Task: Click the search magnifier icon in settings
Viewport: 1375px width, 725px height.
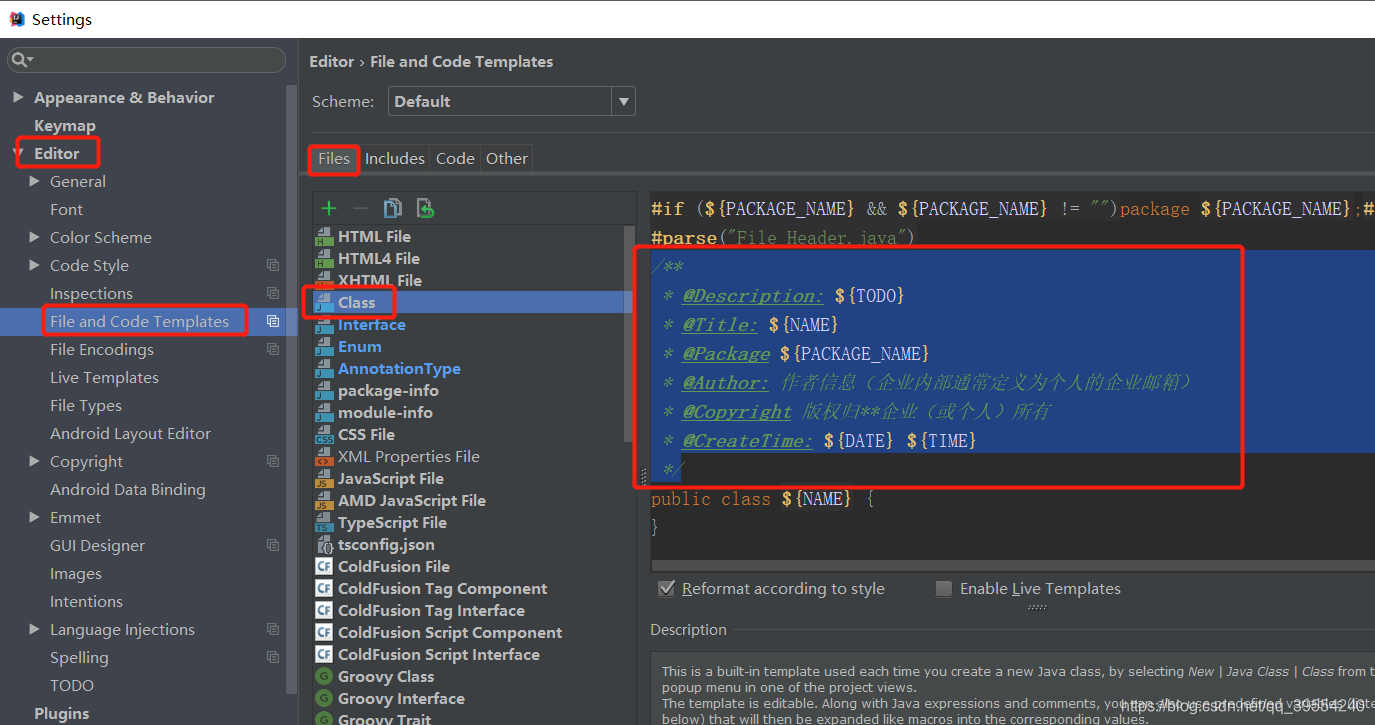Action: click(x=21, y=60)
